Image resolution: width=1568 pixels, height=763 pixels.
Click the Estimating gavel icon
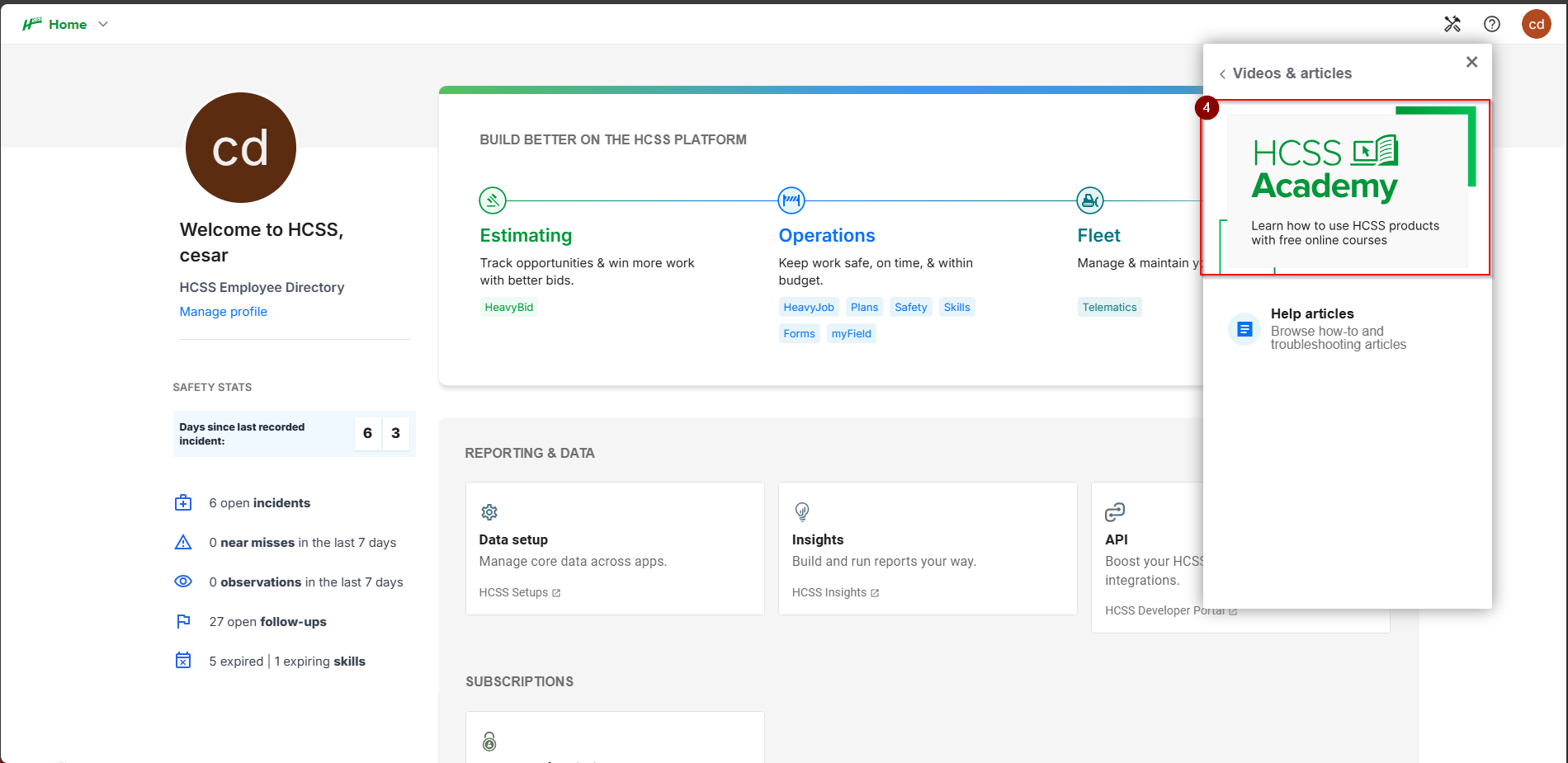pyautogui.click(x=493, y=200)
